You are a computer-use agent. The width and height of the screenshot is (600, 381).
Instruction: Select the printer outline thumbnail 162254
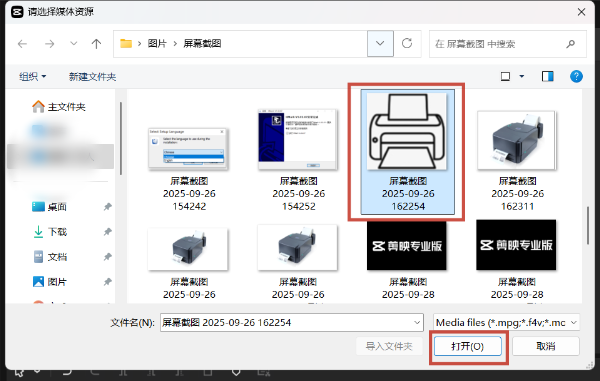[407, 132]
